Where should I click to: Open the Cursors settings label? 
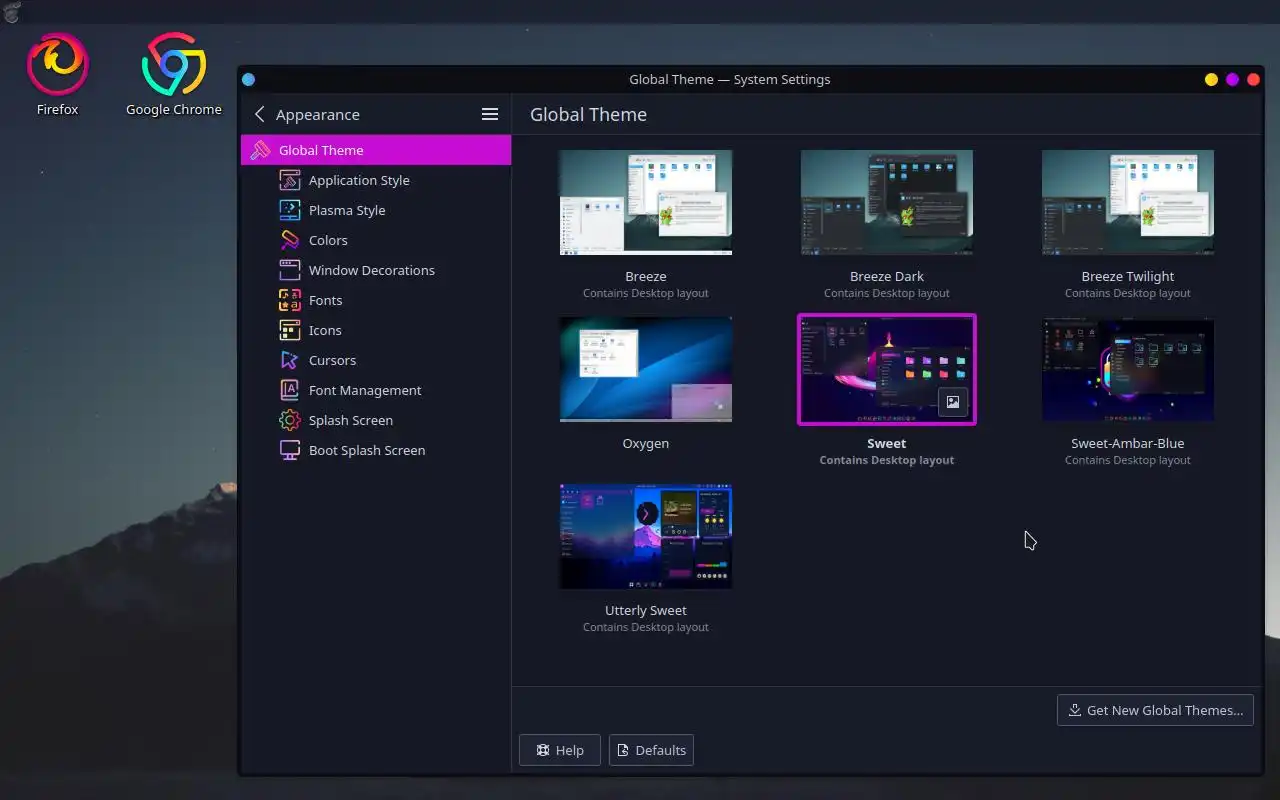tap(332, 360)
